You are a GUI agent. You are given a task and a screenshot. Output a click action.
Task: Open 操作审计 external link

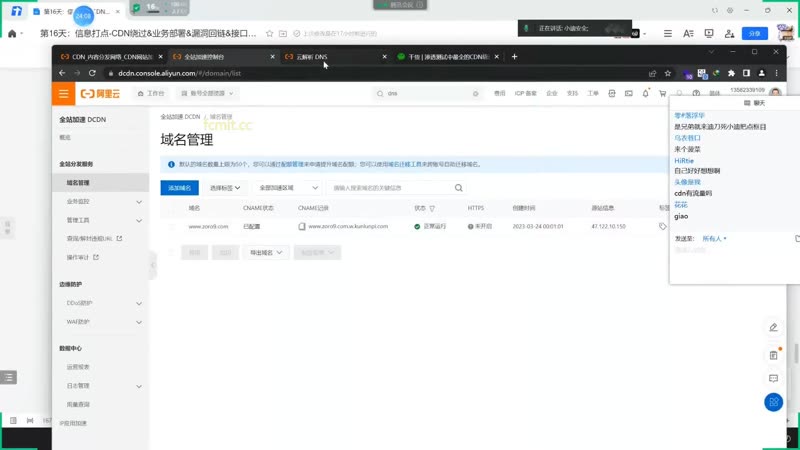[83, 257]
